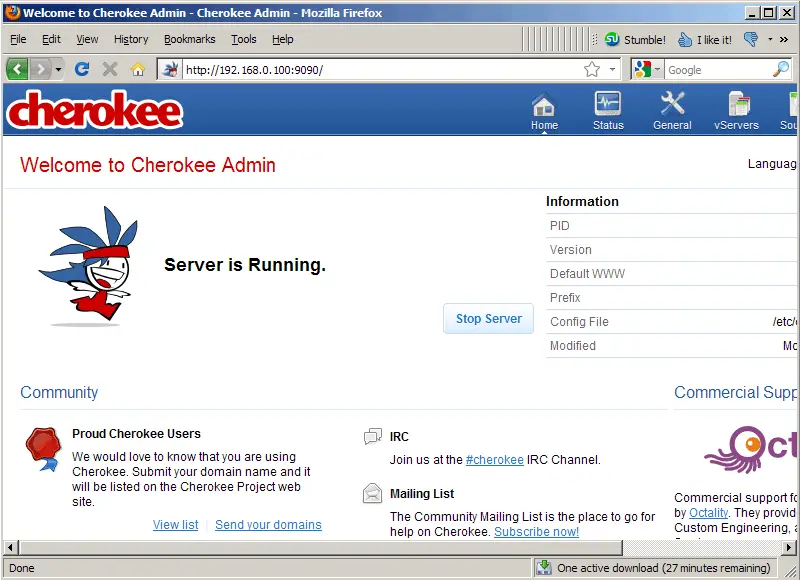
Task: Click the Octality octopus logo
Action: 750,450
